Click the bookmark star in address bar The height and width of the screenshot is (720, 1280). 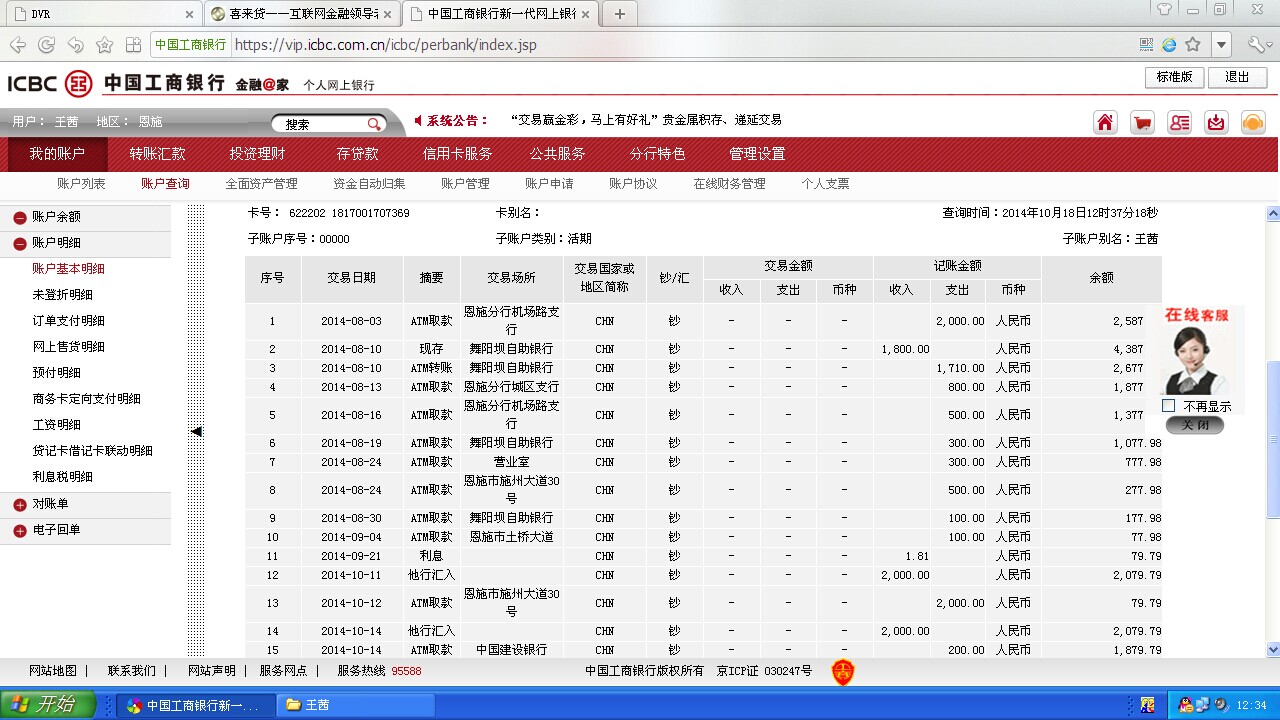pyautogui.click(x=1193, y=45)
